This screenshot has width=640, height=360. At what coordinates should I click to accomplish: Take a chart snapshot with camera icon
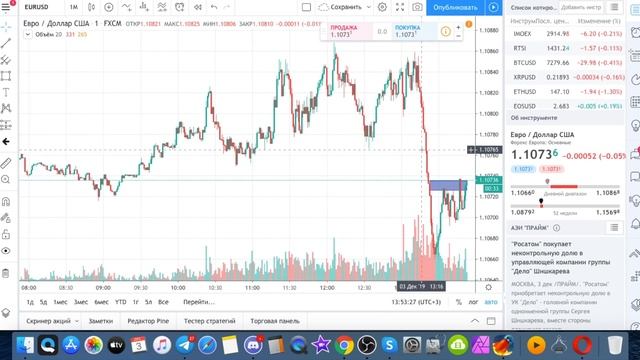[x=417, y=7]
